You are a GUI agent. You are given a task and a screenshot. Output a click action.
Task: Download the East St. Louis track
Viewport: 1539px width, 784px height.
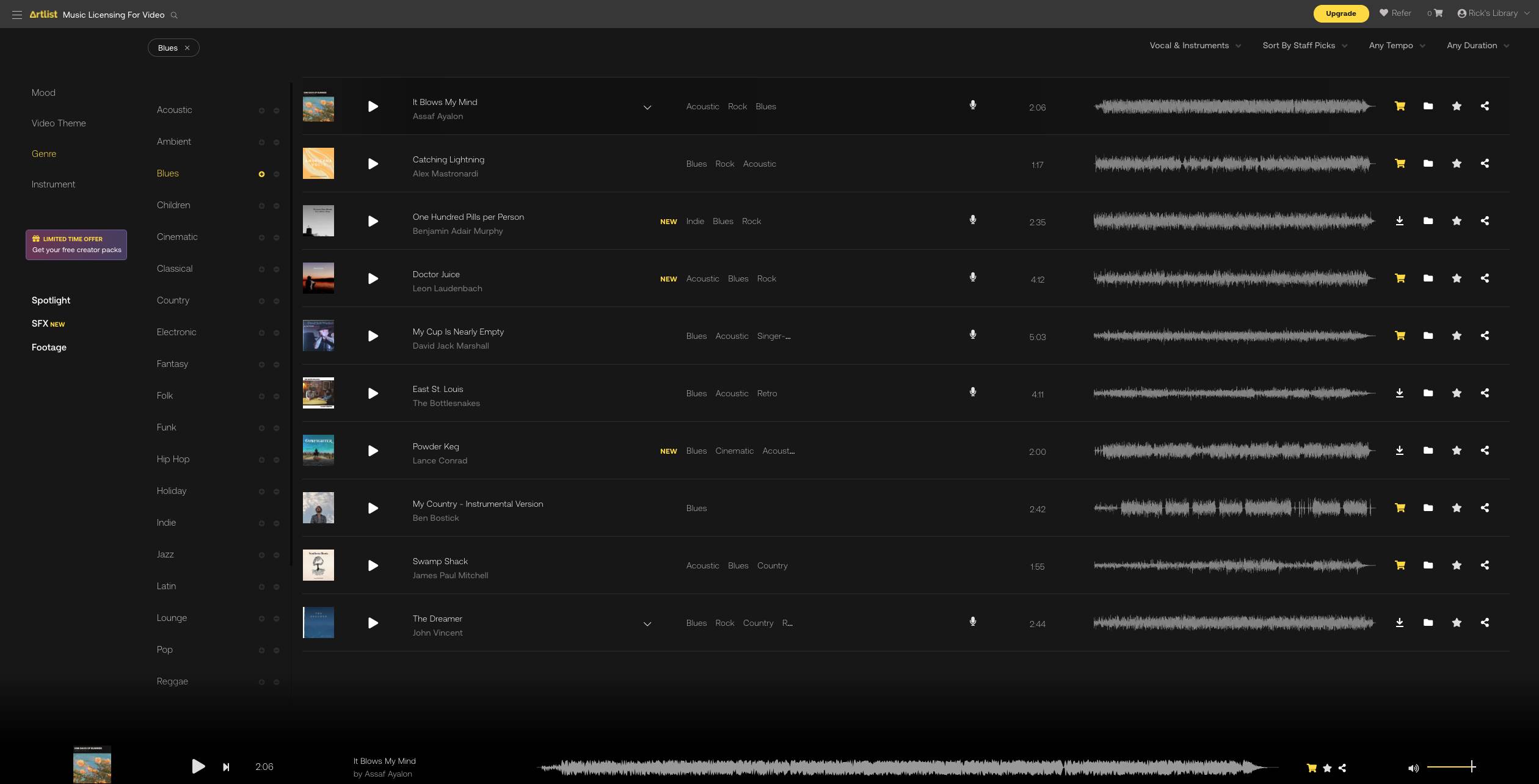pyautogui.click(x=1399, y=393)
